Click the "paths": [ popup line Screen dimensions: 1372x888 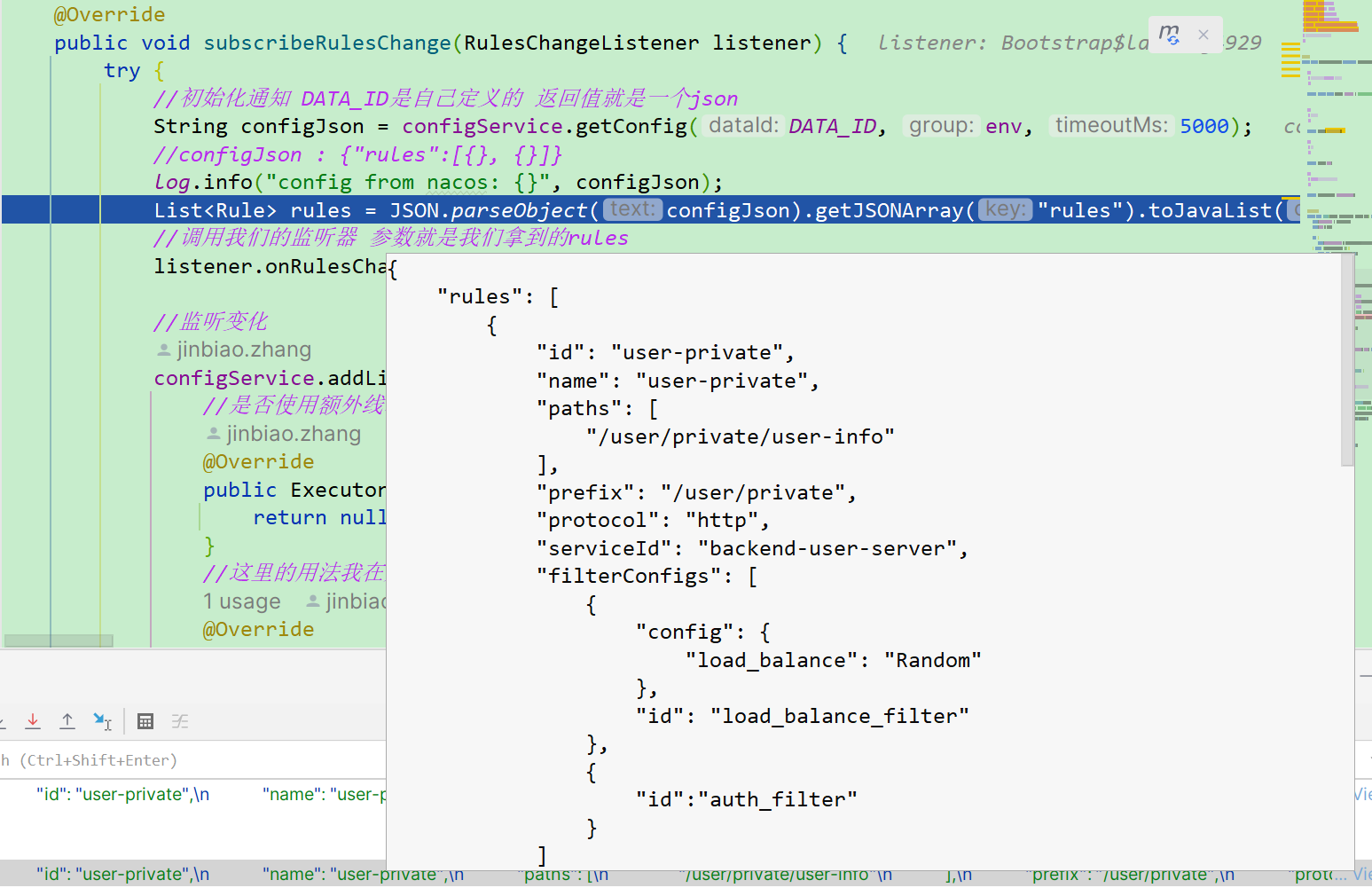(x=597, y=408)
